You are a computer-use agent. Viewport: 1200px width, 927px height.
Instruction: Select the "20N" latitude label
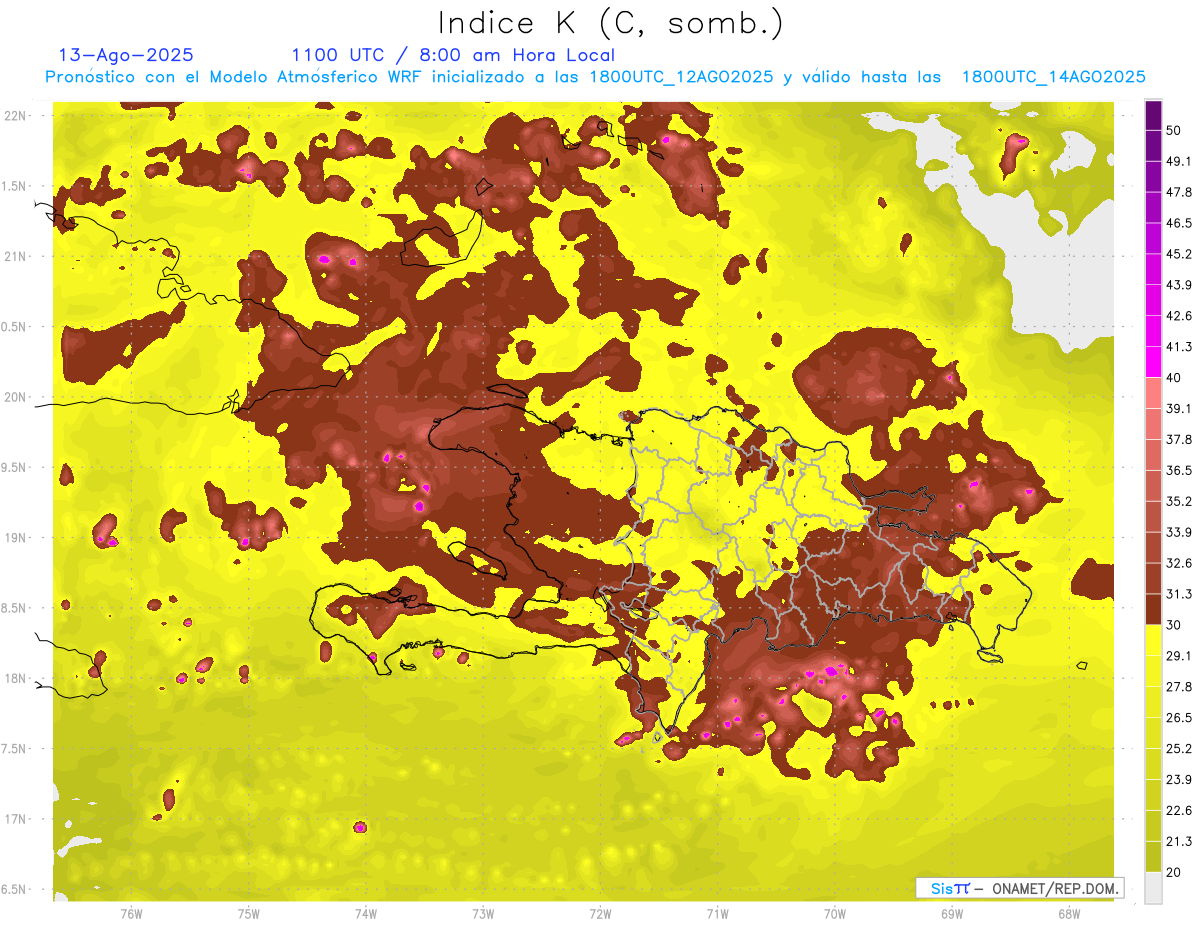(x=14, y=397)
